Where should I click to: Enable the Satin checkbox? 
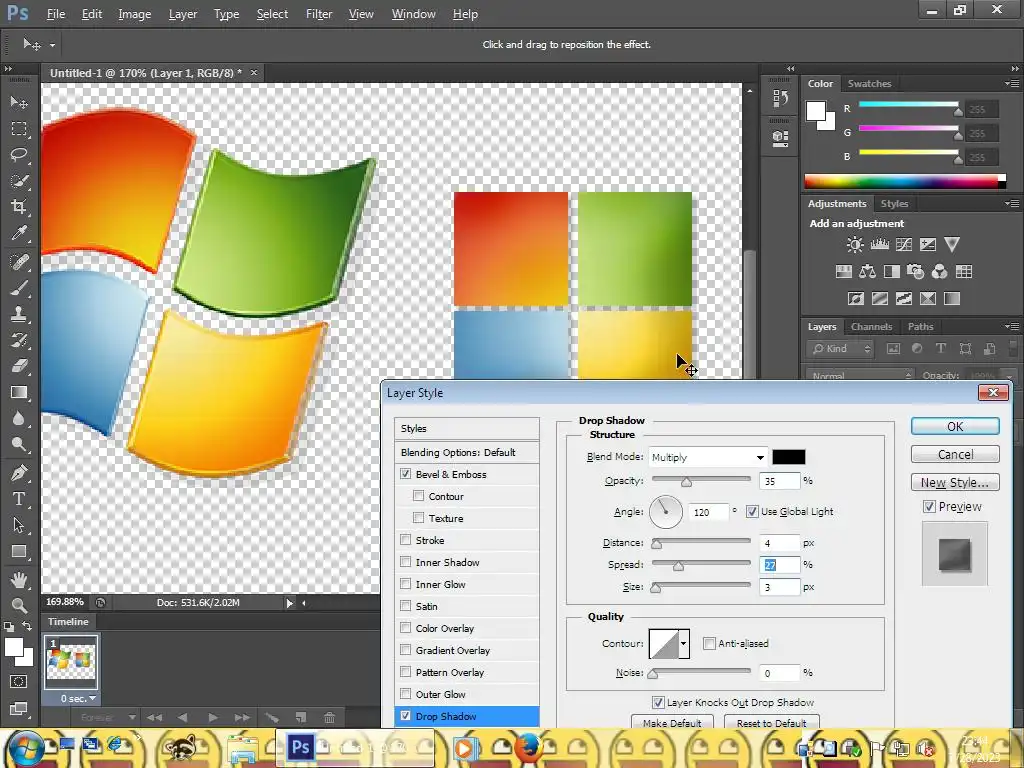(x=406, y=606)
